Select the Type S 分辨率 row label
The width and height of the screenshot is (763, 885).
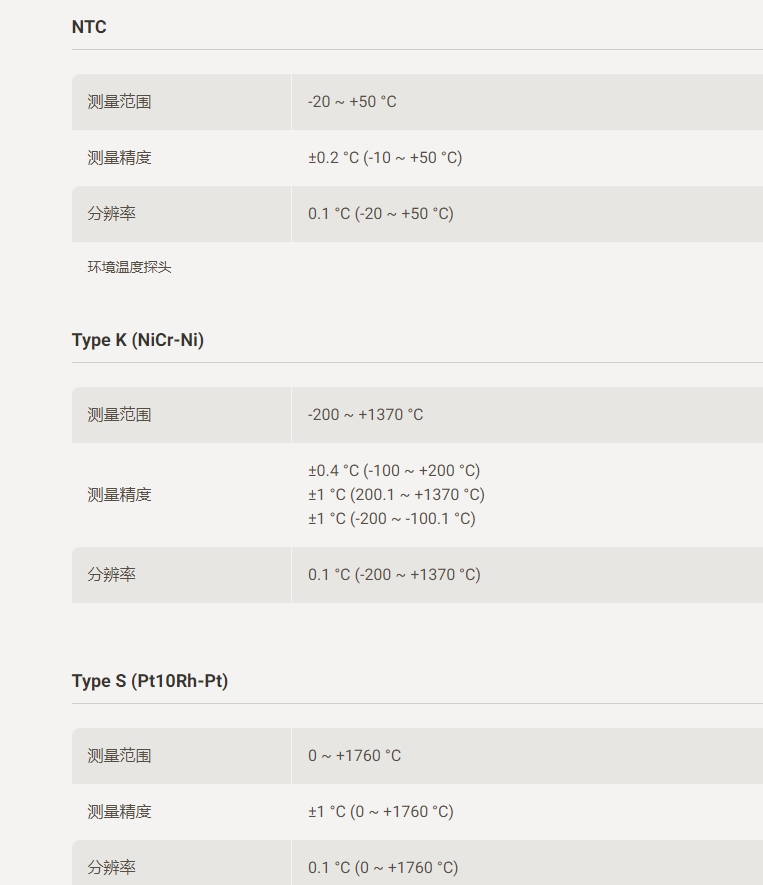[x=111, y=868]
